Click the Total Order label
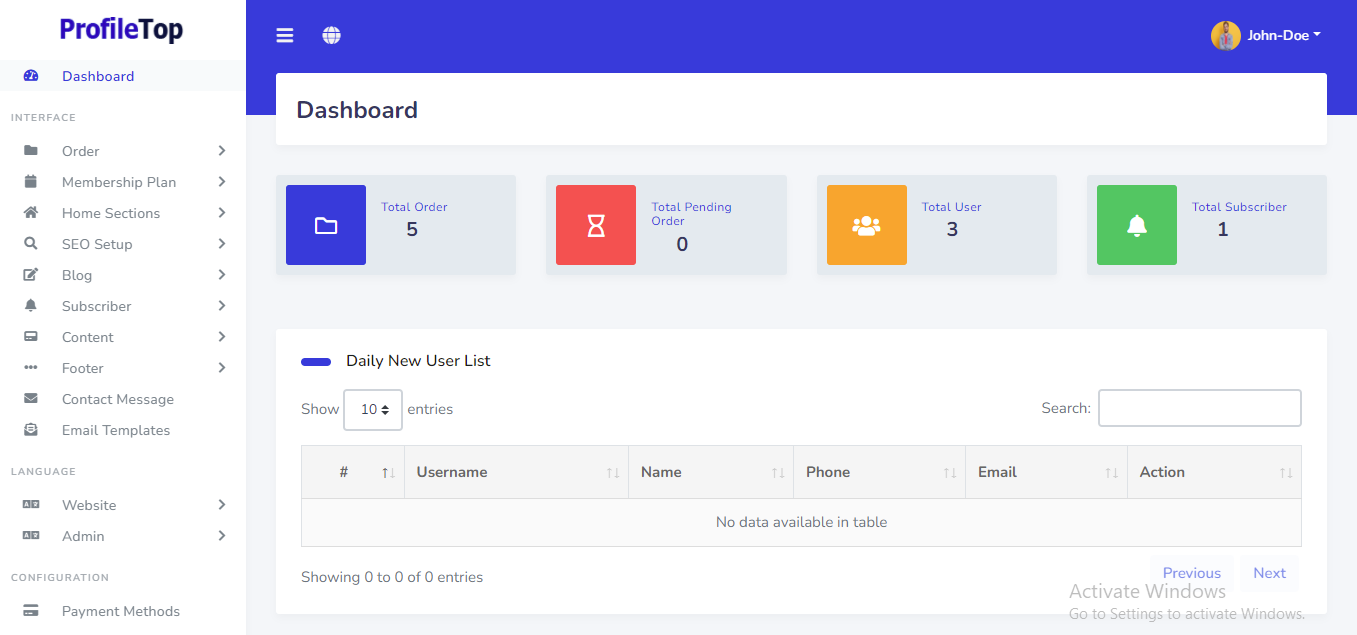The image size is (1357, 635). click(414, 207)
